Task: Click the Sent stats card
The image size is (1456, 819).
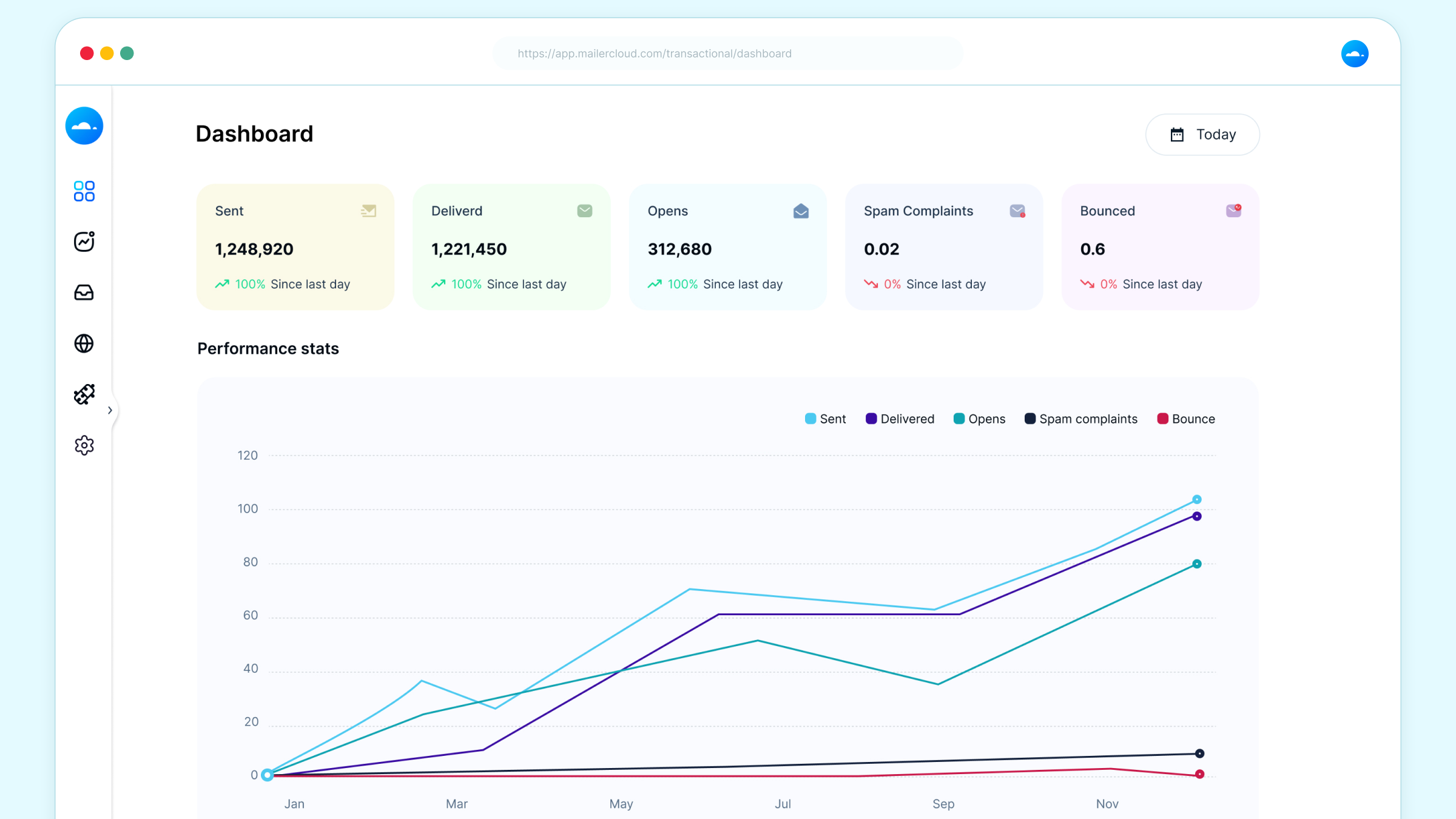Action: pyautogui.click(x=295, y=247)
